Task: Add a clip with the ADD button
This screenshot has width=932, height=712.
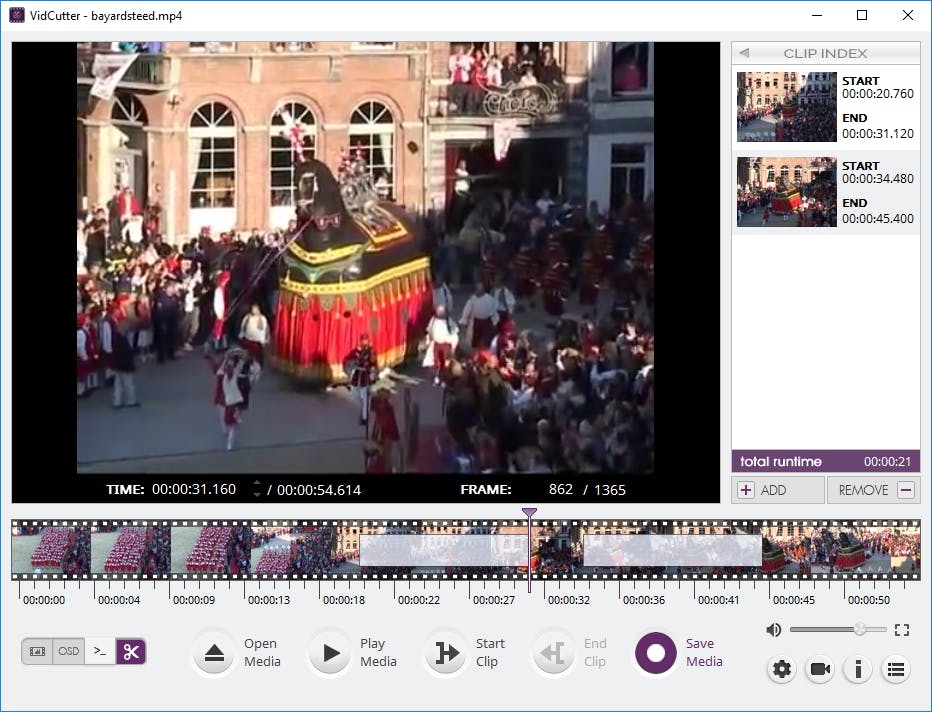Action: point(778,490)
